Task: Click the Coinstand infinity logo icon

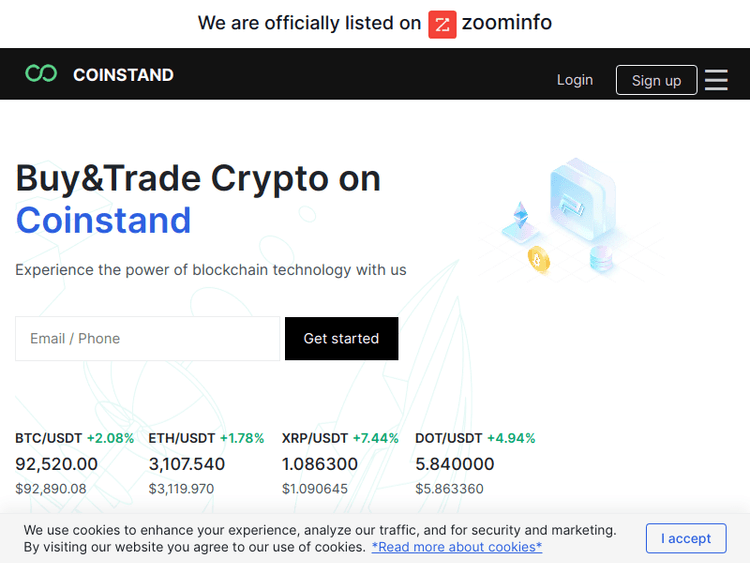Action: [x=41, y=74]
